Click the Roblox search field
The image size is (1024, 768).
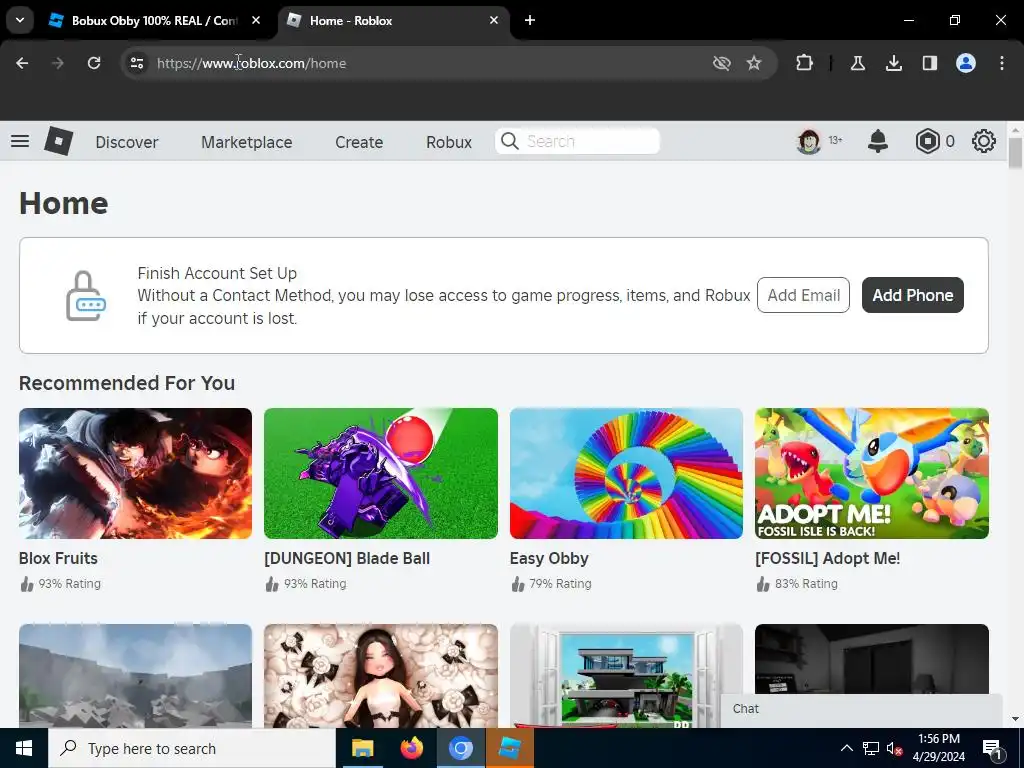point(577,141)
